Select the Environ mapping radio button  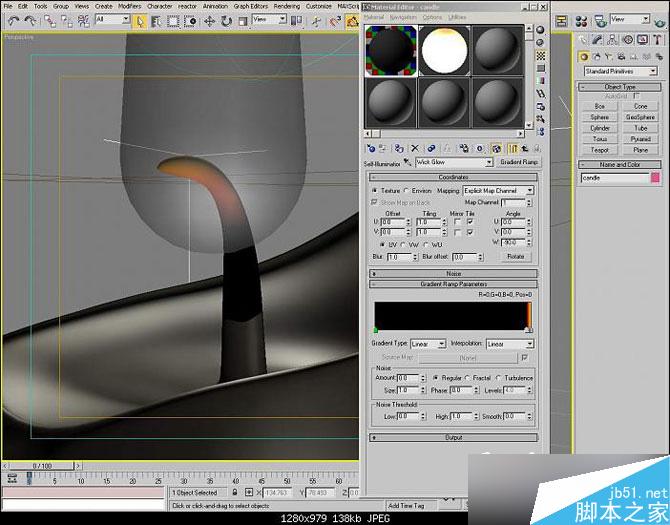click(x=406, y=190)
